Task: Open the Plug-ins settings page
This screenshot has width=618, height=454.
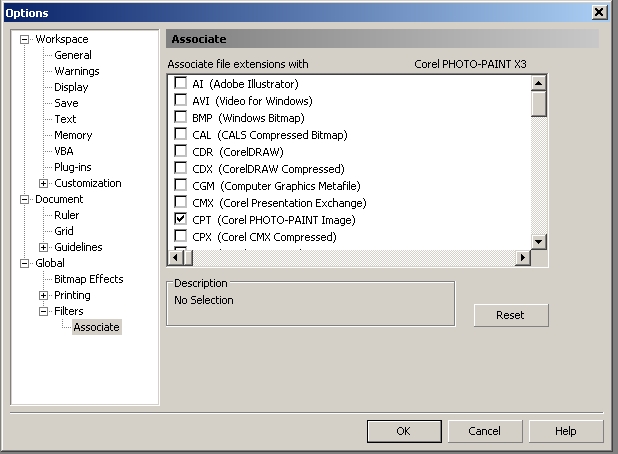Action: (72, 168)
